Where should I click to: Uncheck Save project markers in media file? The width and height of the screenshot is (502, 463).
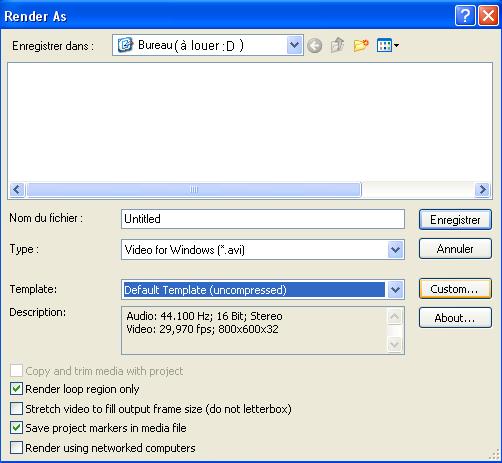pos(16,428)
